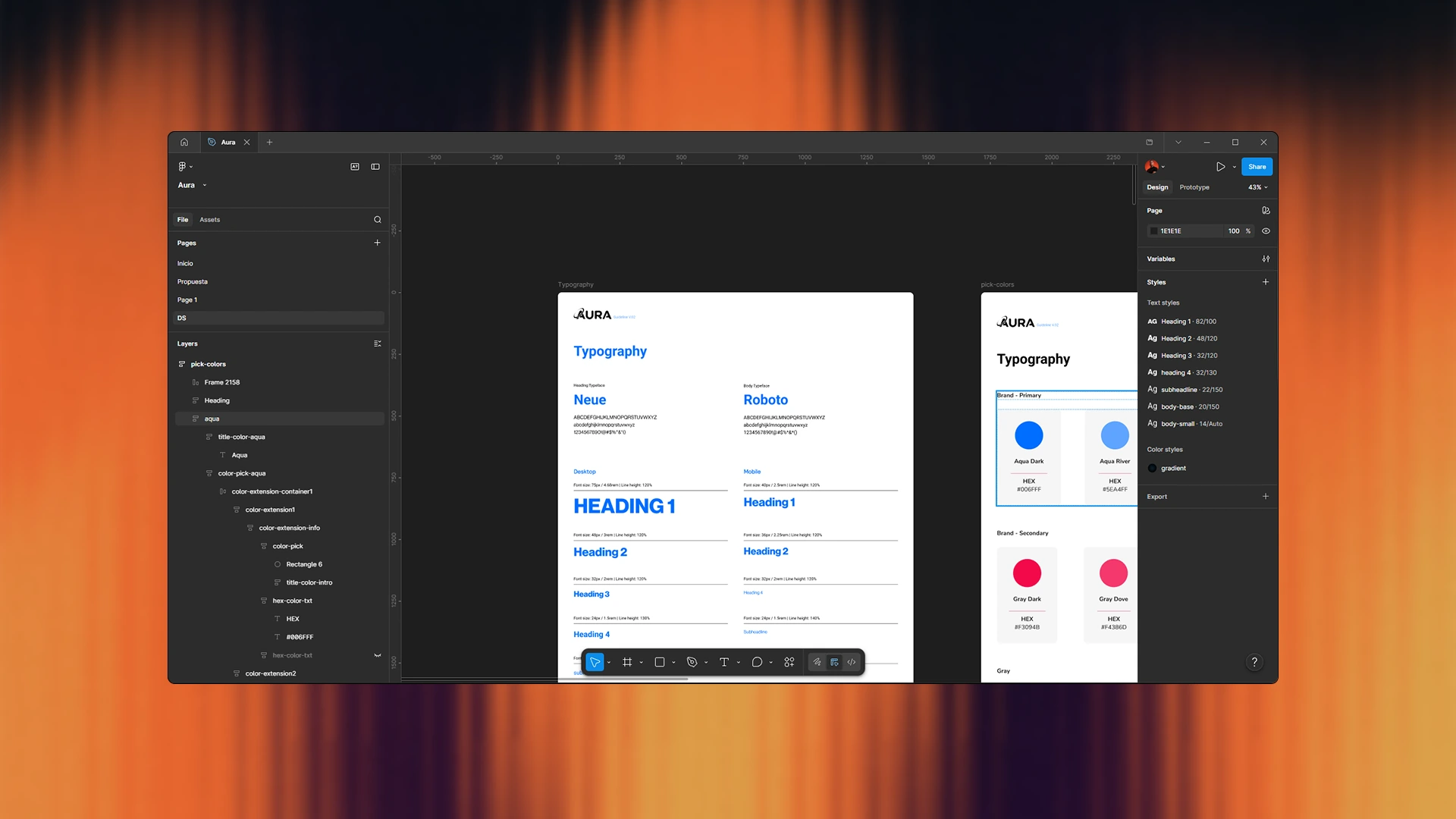Click the panel icon in title bar

(1150, 142)
